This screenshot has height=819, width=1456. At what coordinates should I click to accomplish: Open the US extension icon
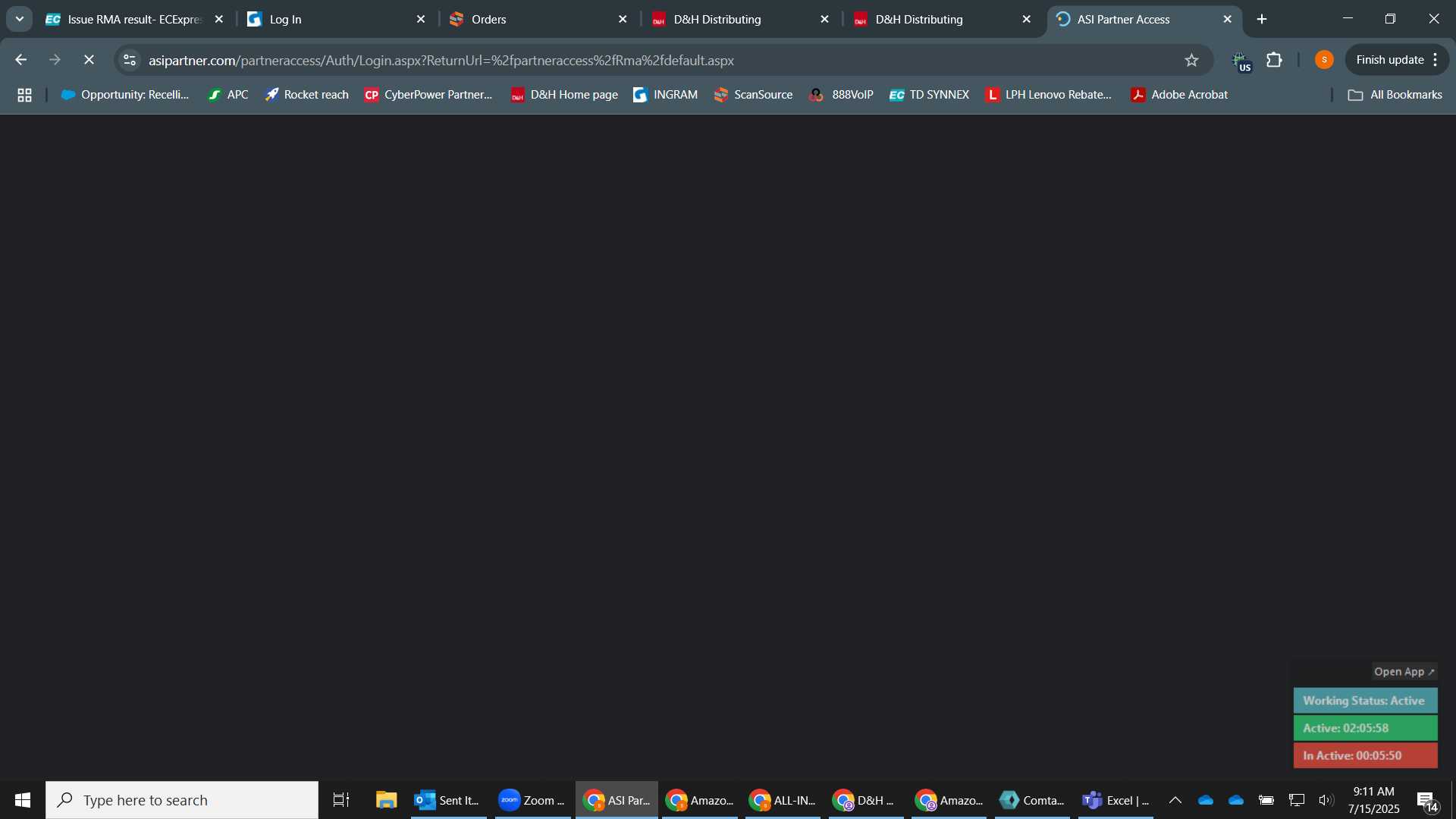1241,61
